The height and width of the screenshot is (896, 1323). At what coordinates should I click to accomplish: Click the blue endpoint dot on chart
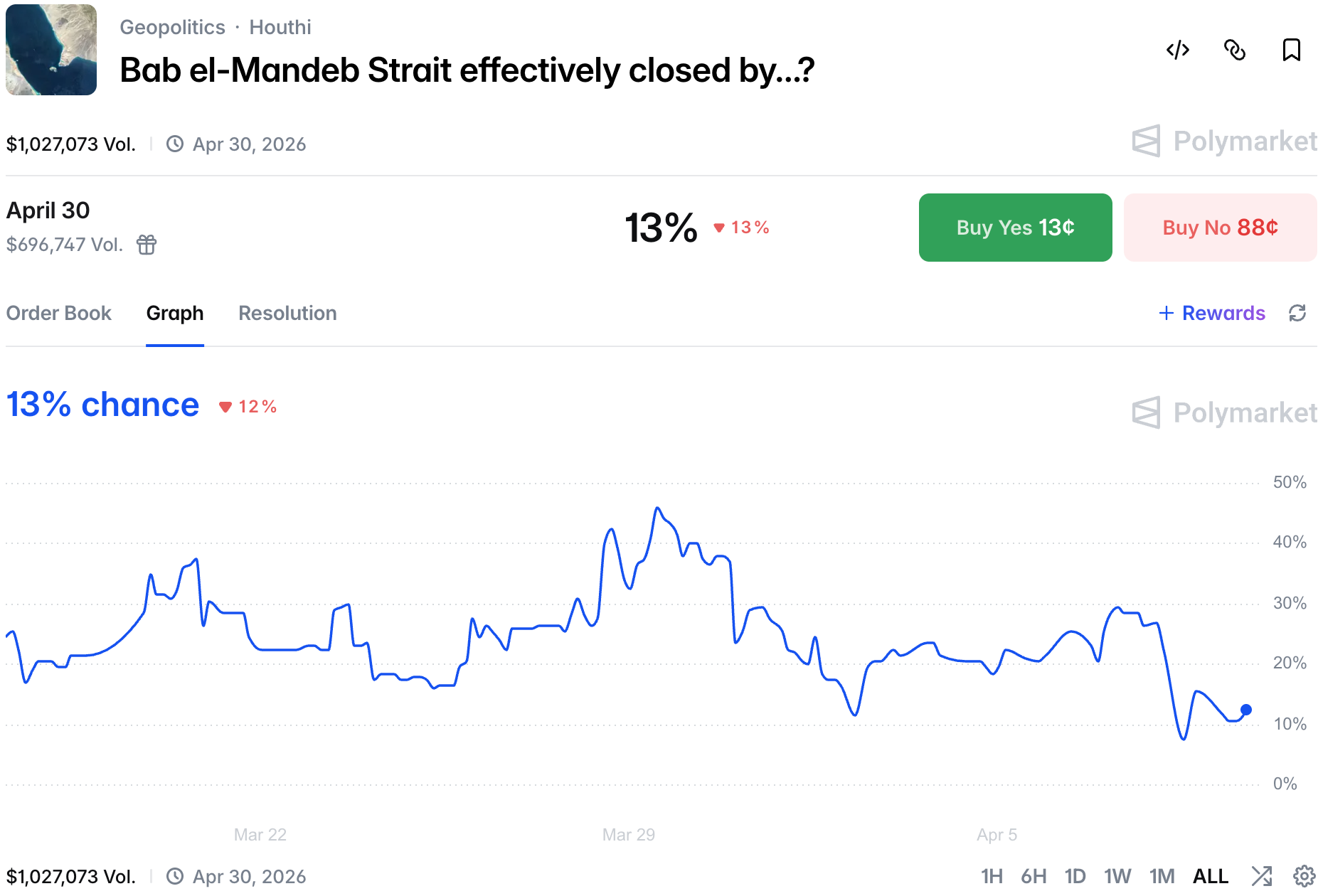(x=1246, y=710)
